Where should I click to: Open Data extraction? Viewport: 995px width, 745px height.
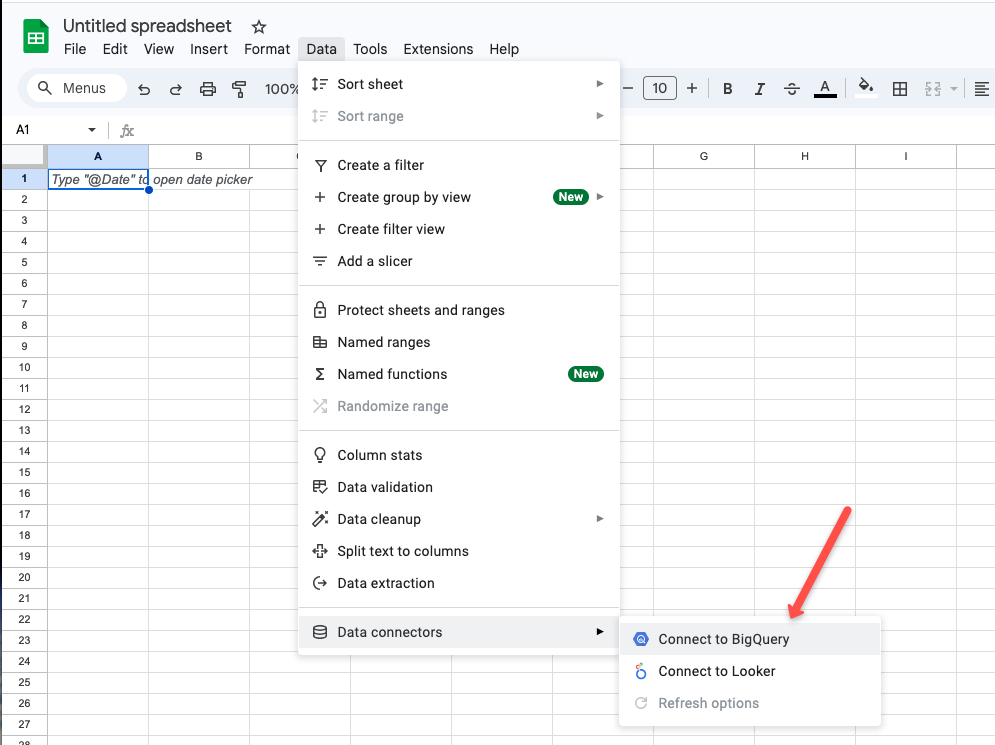459,583
